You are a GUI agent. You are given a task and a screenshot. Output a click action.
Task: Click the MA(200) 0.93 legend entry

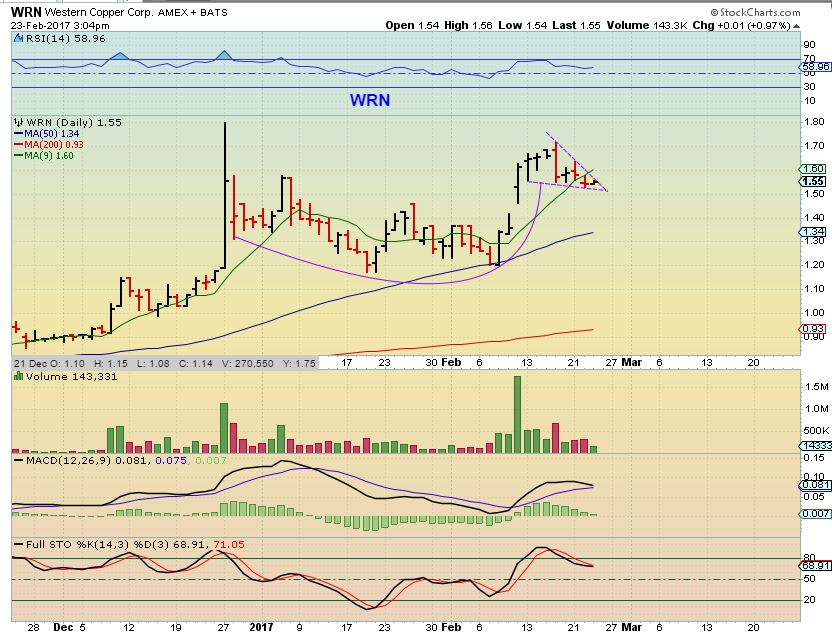[49, 144]
